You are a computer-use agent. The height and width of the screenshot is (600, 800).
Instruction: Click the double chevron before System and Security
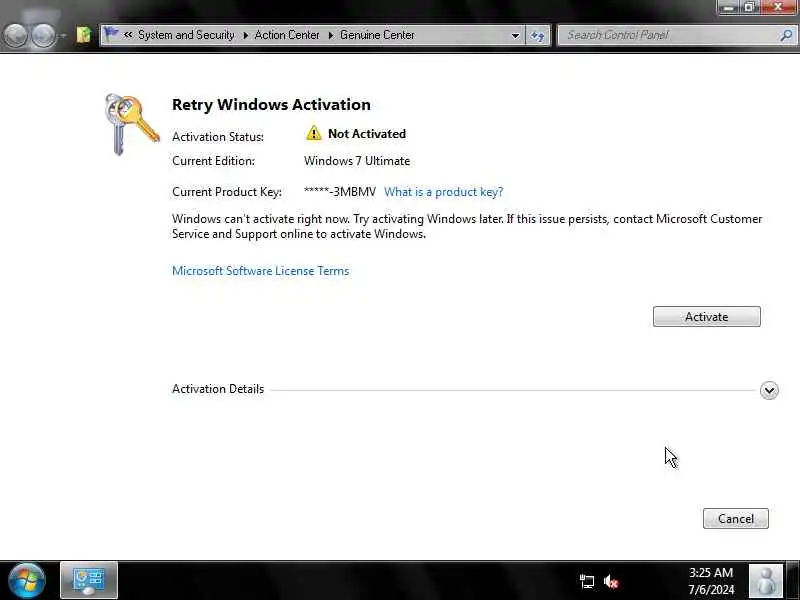point(128,35)
